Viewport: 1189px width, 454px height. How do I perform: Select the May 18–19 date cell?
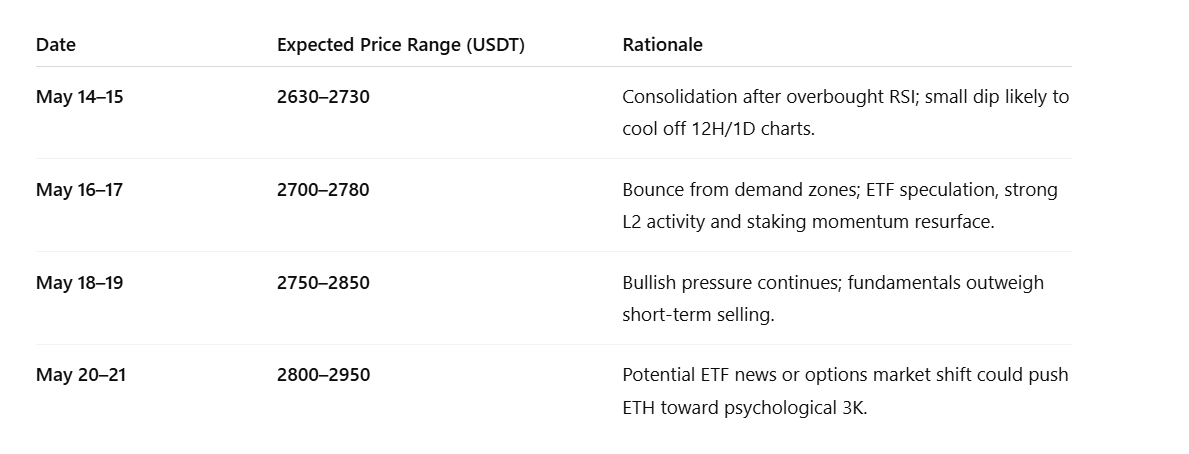click(80, 283)
